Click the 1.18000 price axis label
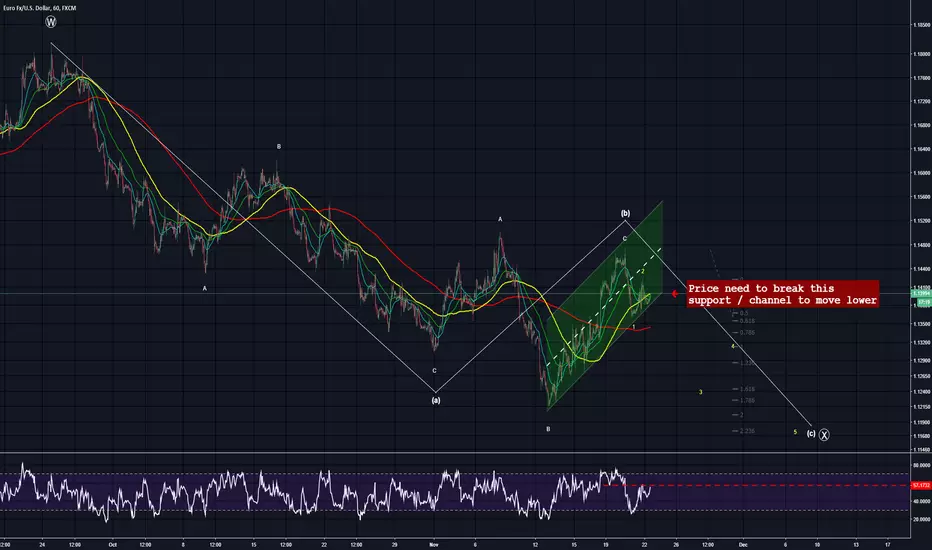Image resolution: width=932 pixels, height=550 pixels. click(921, 54)
